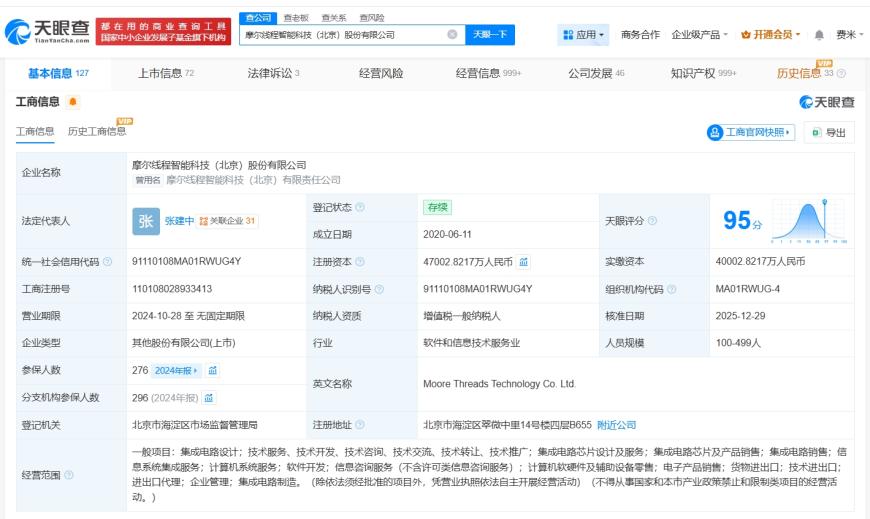This screenshot has width=870, height=519.
Task: Open the 应用 dropdown menu
Action: (583, 35)
